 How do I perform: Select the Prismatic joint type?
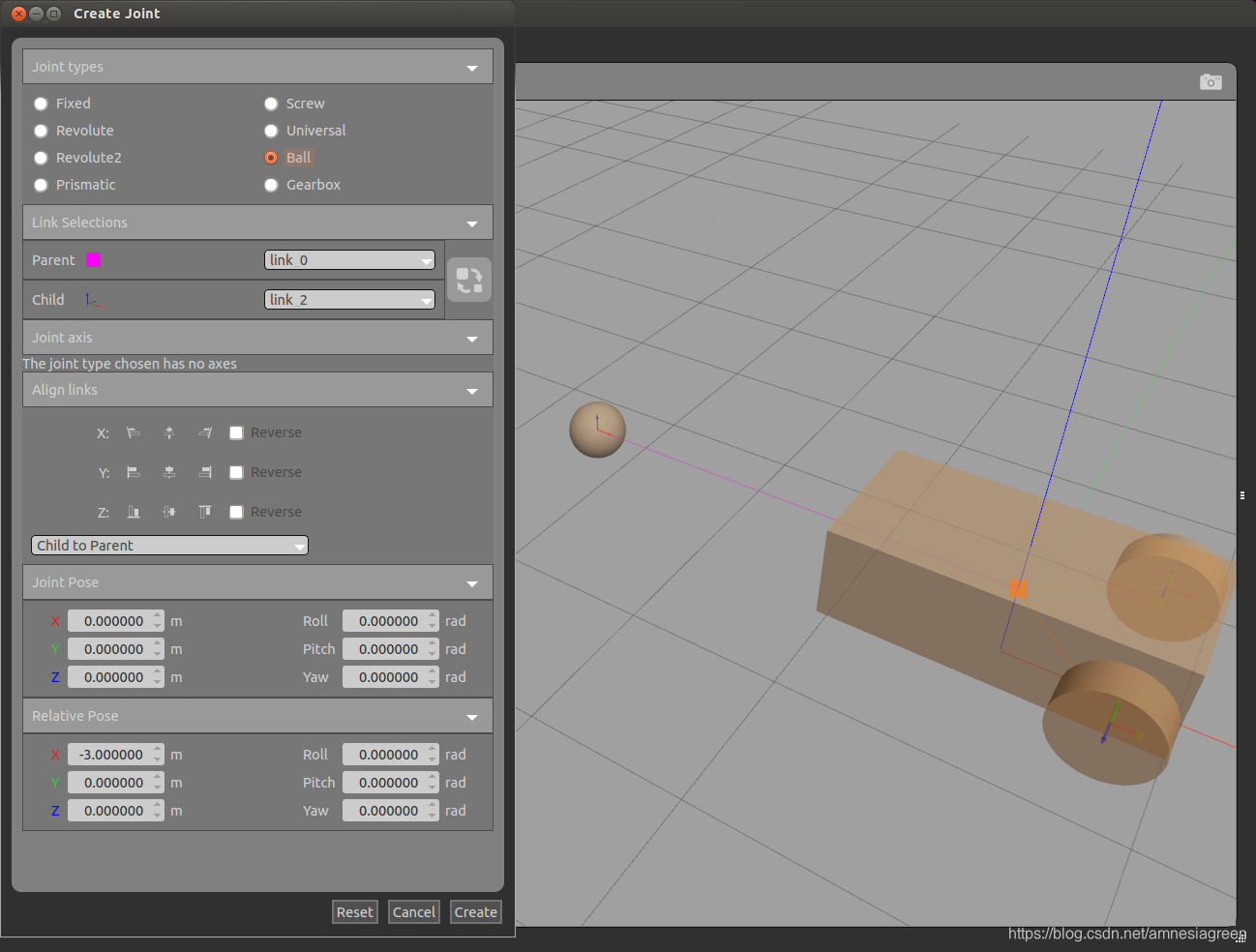[x=41, y=185]
